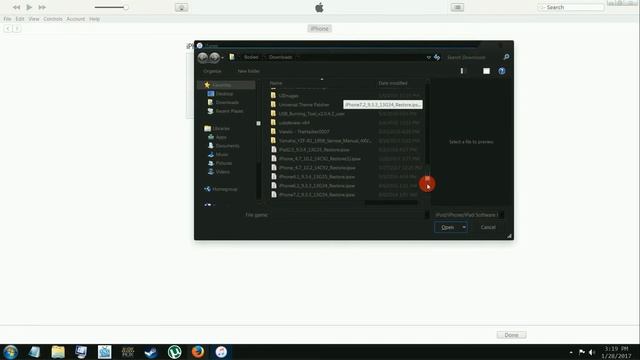The width and height of the screenshot is (640, 360).
Task: Click the Search Downloads field
Action: tap(473, 58)
